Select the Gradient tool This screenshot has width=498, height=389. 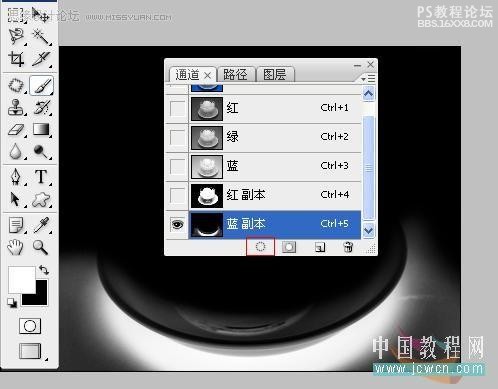[41, 130]
